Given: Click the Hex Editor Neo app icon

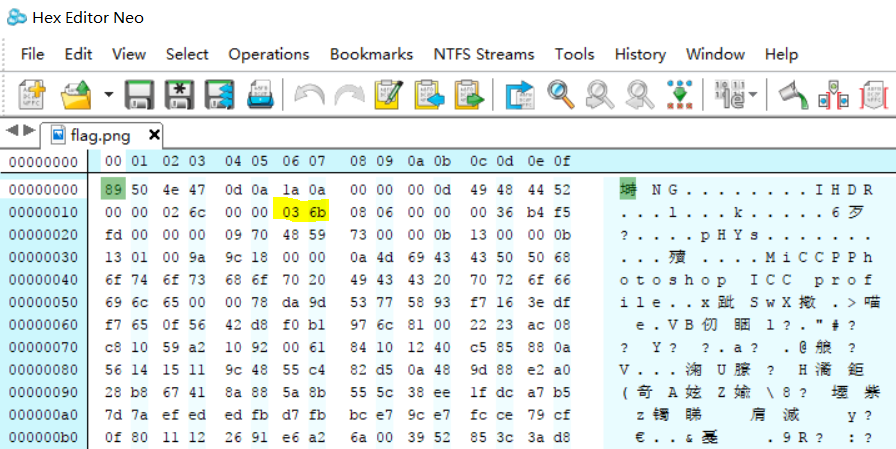Looking at the screenshot, I should coord(17,17).
